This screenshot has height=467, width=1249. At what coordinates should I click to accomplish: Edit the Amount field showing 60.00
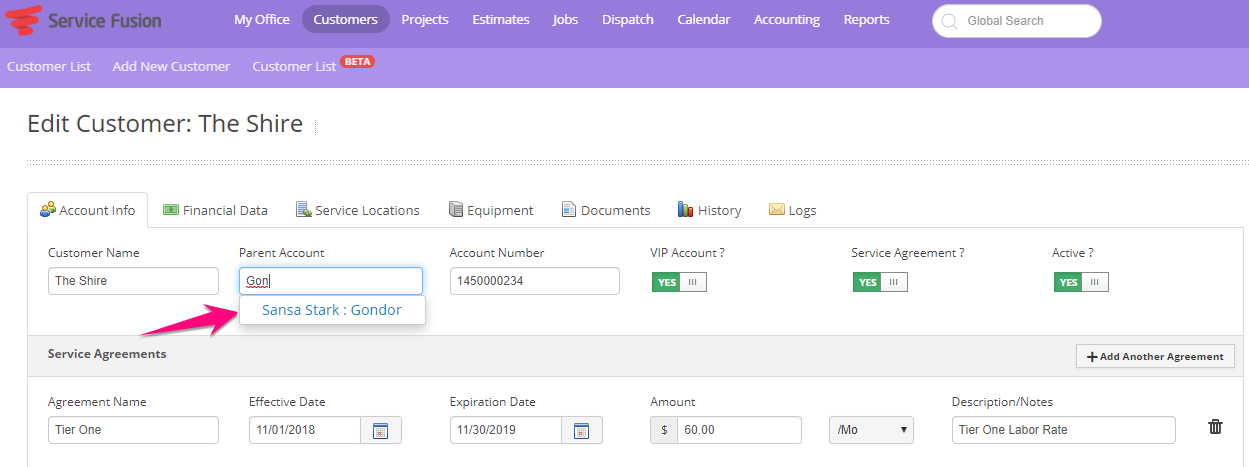pos(739,430)
